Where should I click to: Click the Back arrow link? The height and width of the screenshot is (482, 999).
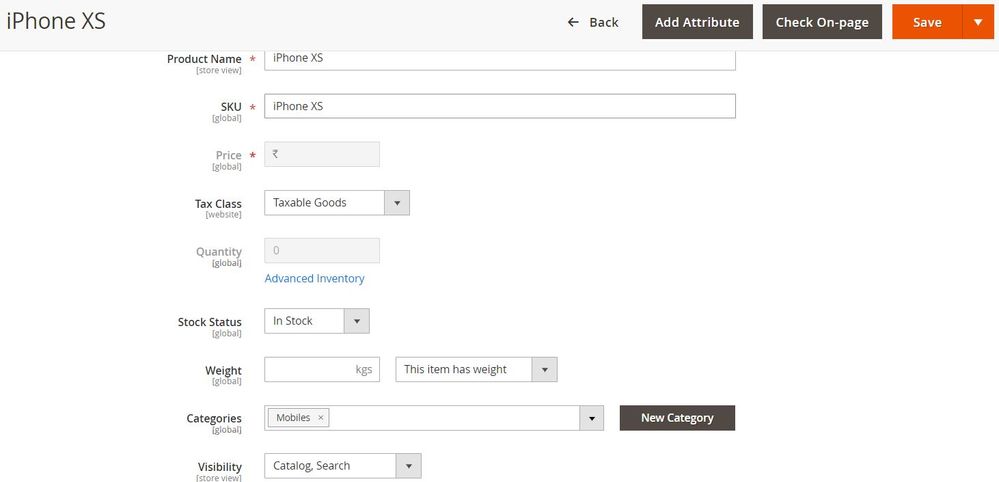click(593, 22)
